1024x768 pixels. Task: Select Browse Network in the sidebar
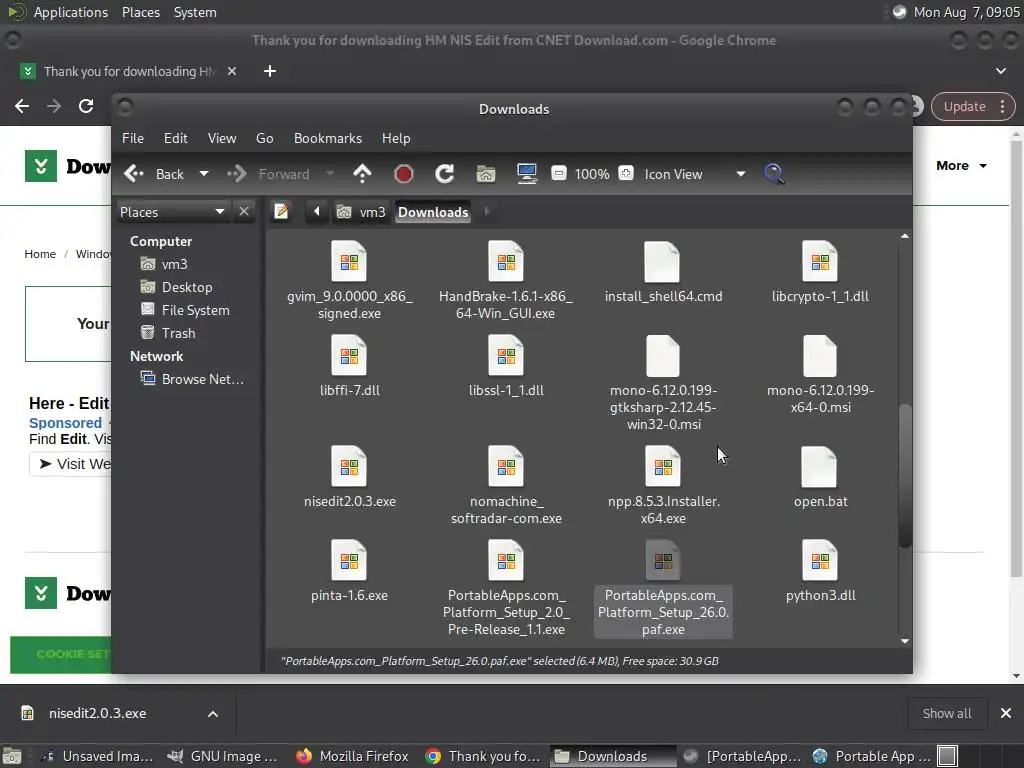point(193,379)
